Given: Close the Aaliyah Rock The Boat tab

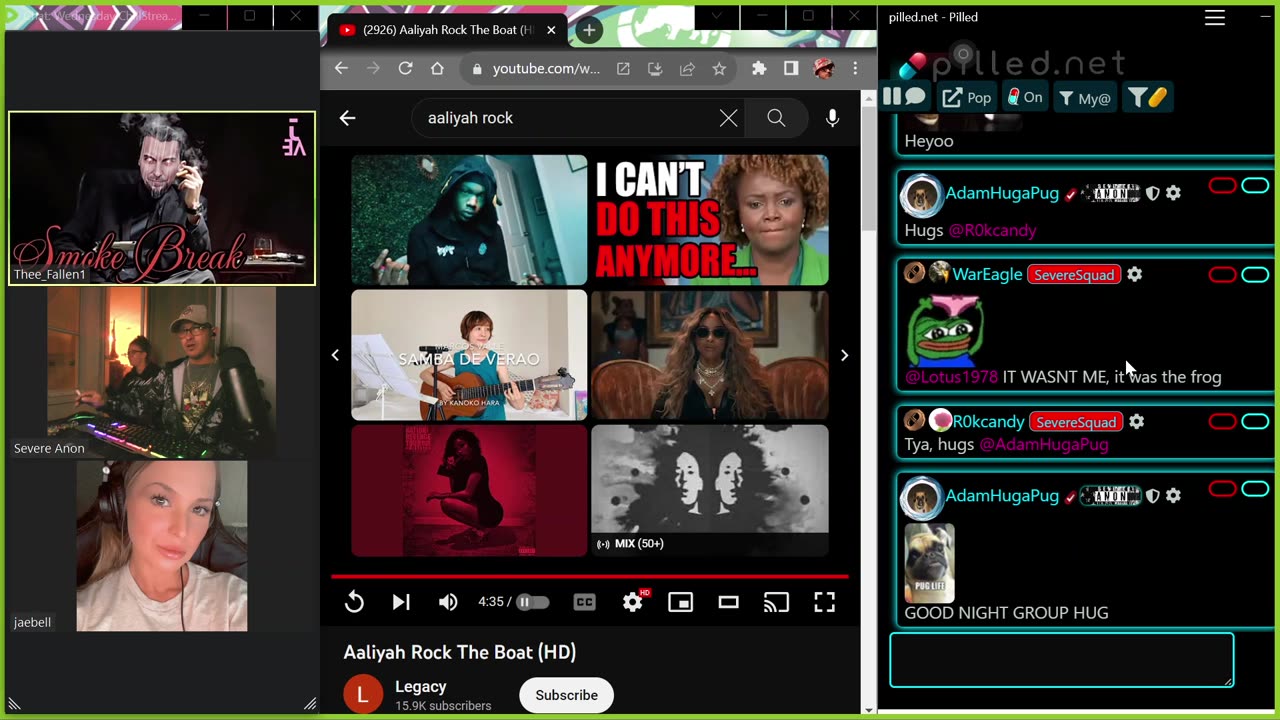Looking at the screenshot, I should click(550, 30).
